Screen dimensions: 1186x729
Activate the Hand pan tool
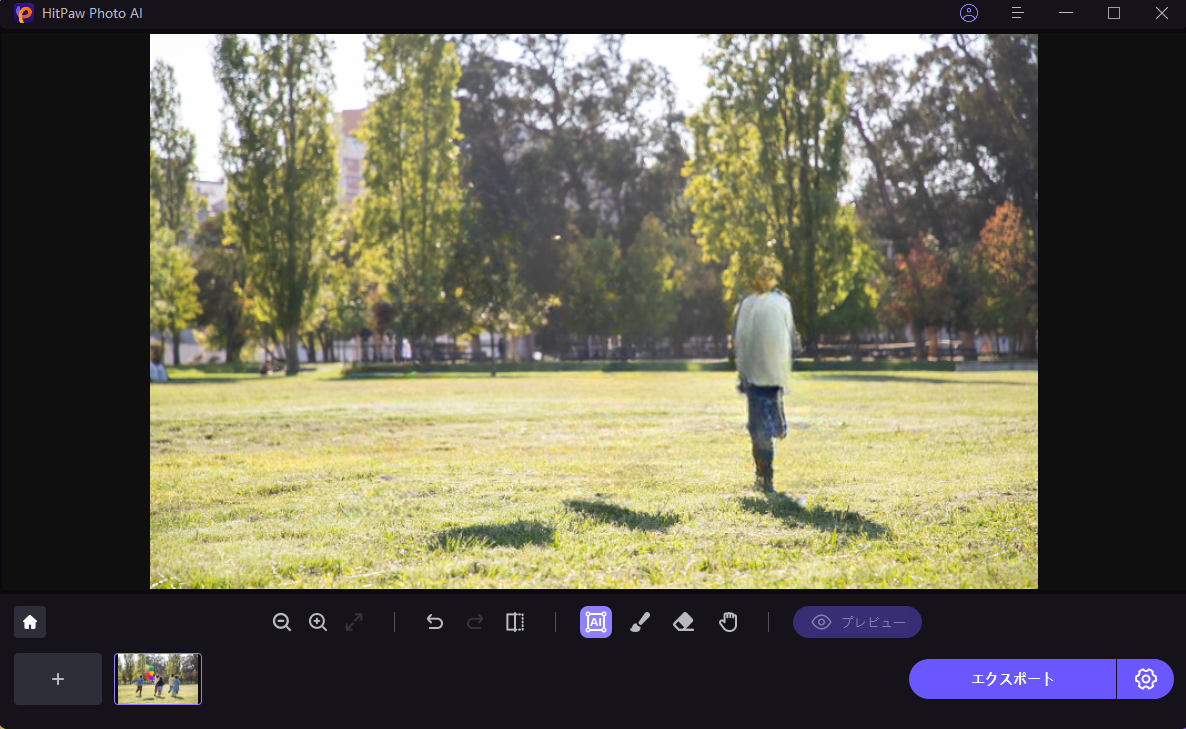728,622
